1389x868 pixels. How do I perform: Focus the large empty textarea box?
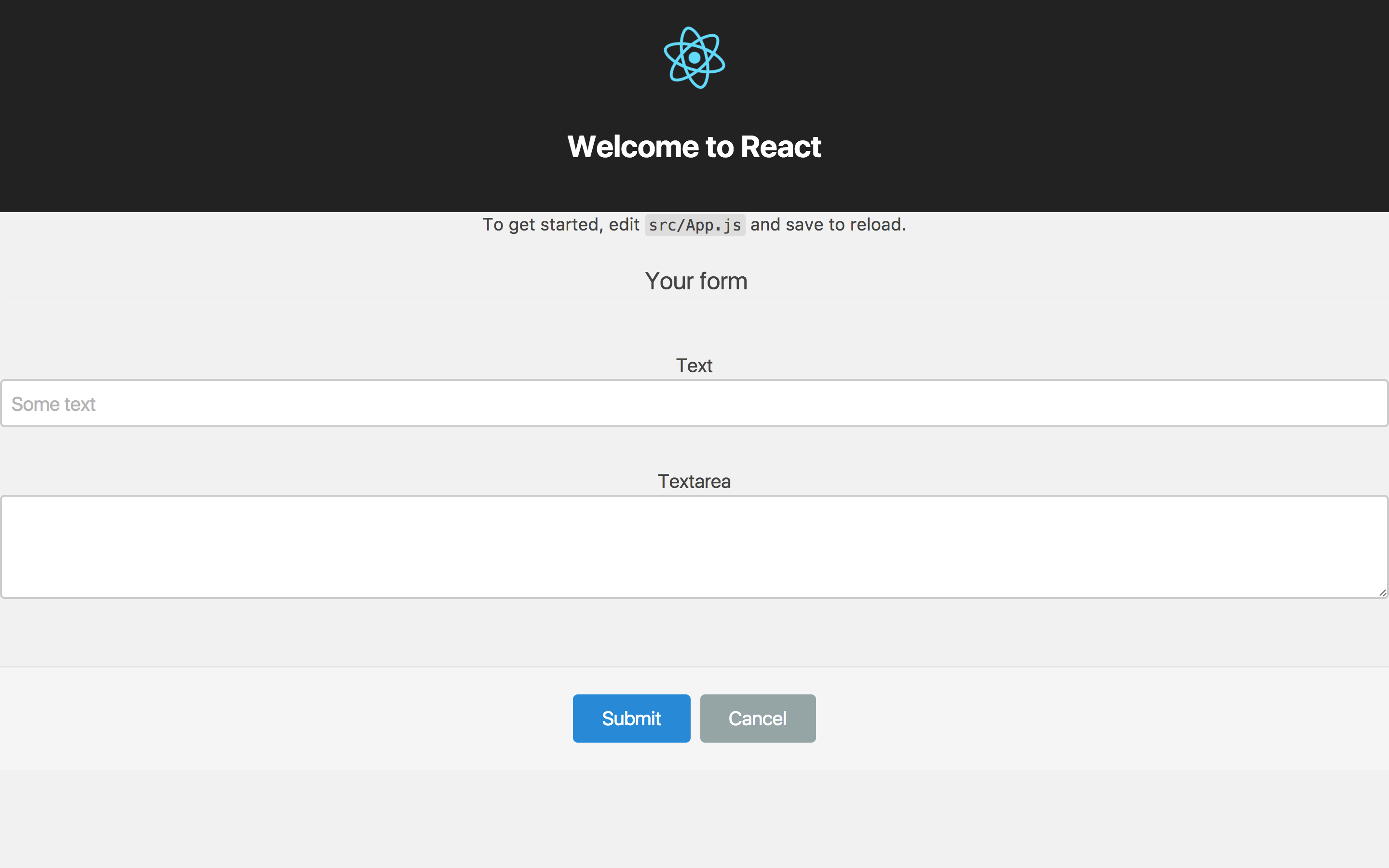tap(694, 546)
